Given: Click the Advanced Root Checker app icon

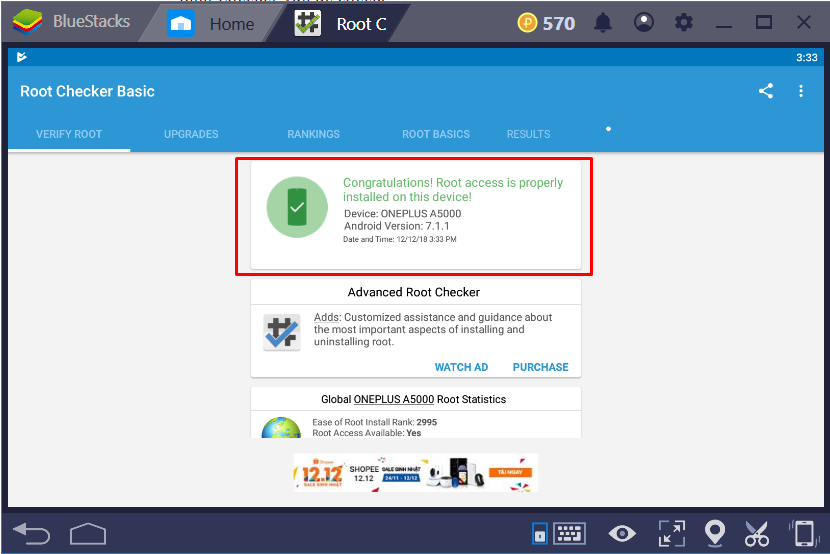Looking at the screenshot, I should click(x=282, y=333).
